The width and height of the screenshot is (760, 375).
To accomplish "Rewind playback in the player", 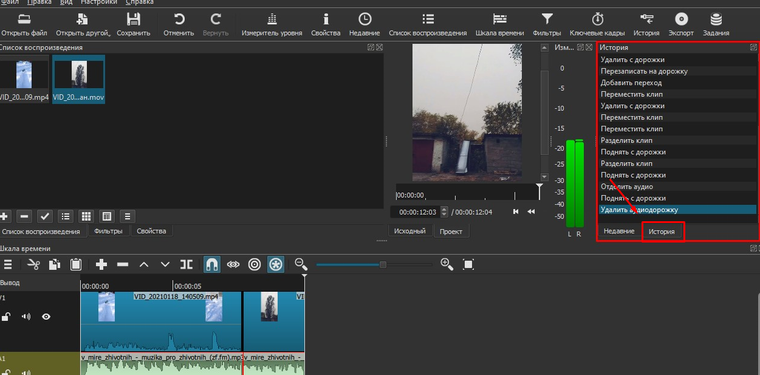I will [x=531, y=212].
